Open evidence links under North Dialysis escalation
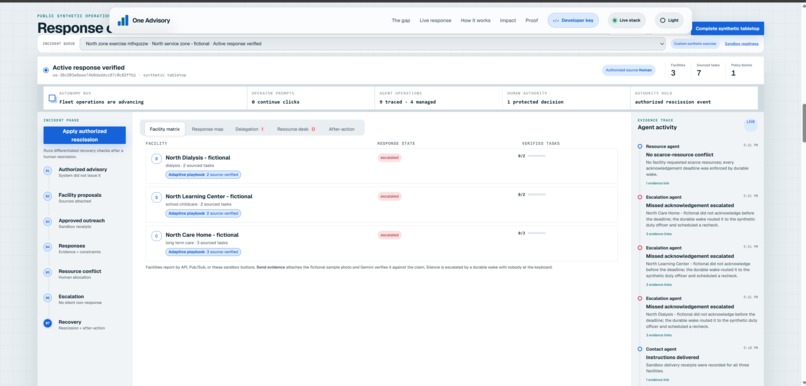806x386 pixels. pyautogui.click(x=659, y=335)
